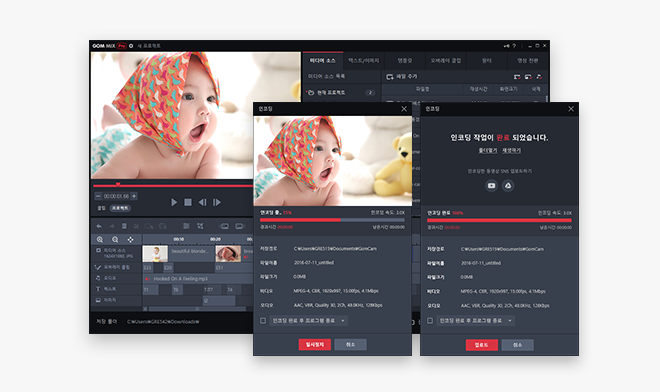
Task: Switch to the 오버레이 클립 tab
Action: (446, 61)
